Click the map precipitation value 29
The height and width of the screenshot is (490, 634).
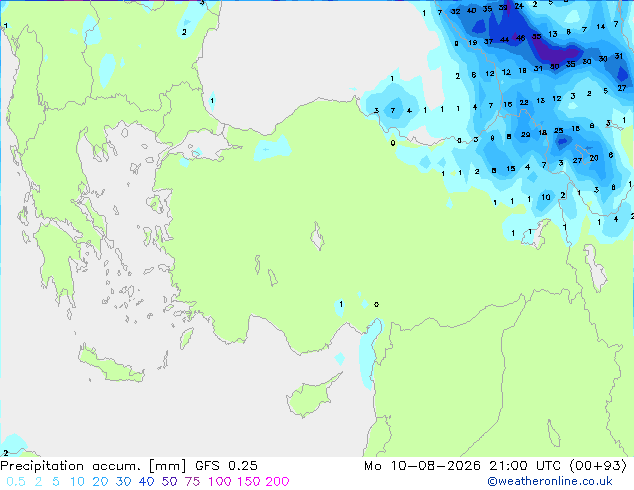[525, 135]
